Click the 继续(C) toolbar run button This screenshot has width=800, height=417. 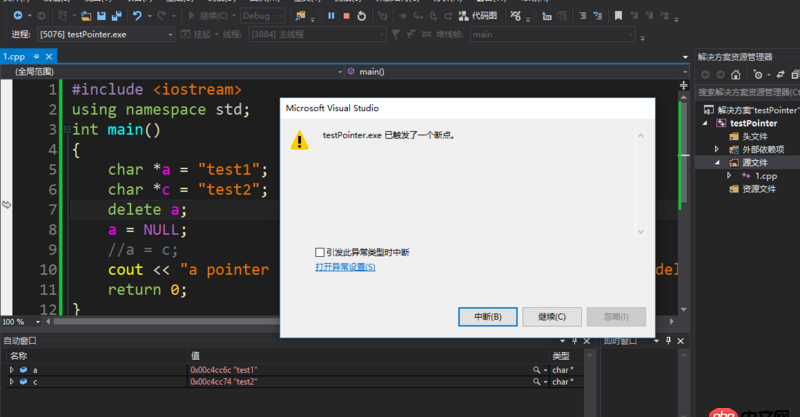coord(208,16)
